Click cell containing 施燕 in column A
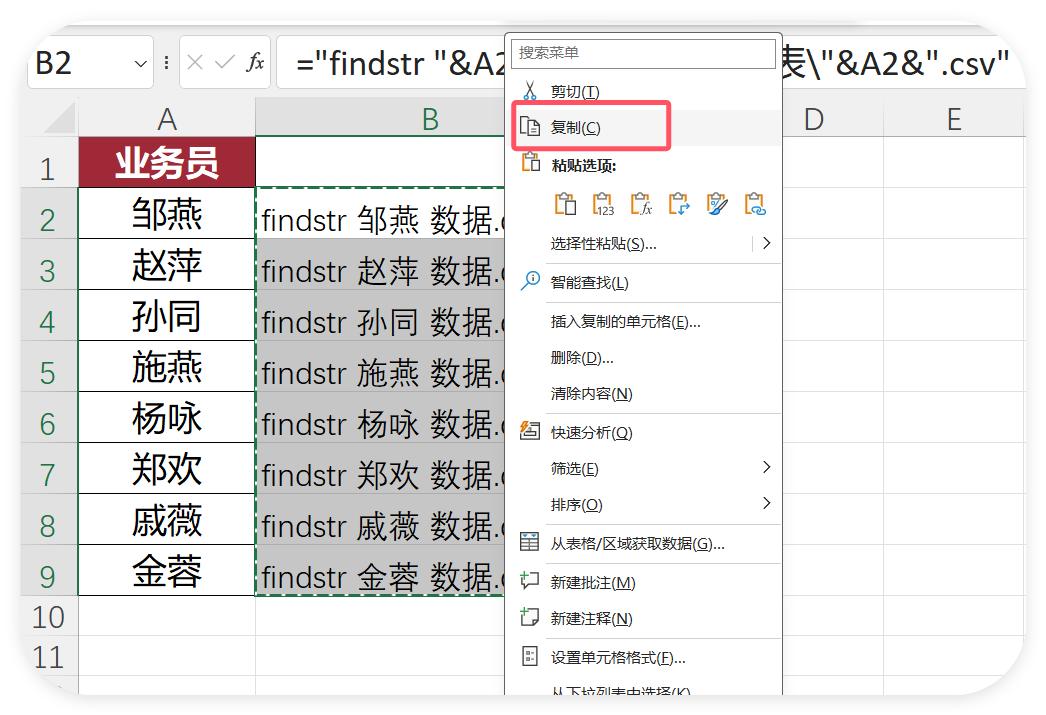This screenshot has width=1046, height=715. pyautogui.click(x=167, y=366)
